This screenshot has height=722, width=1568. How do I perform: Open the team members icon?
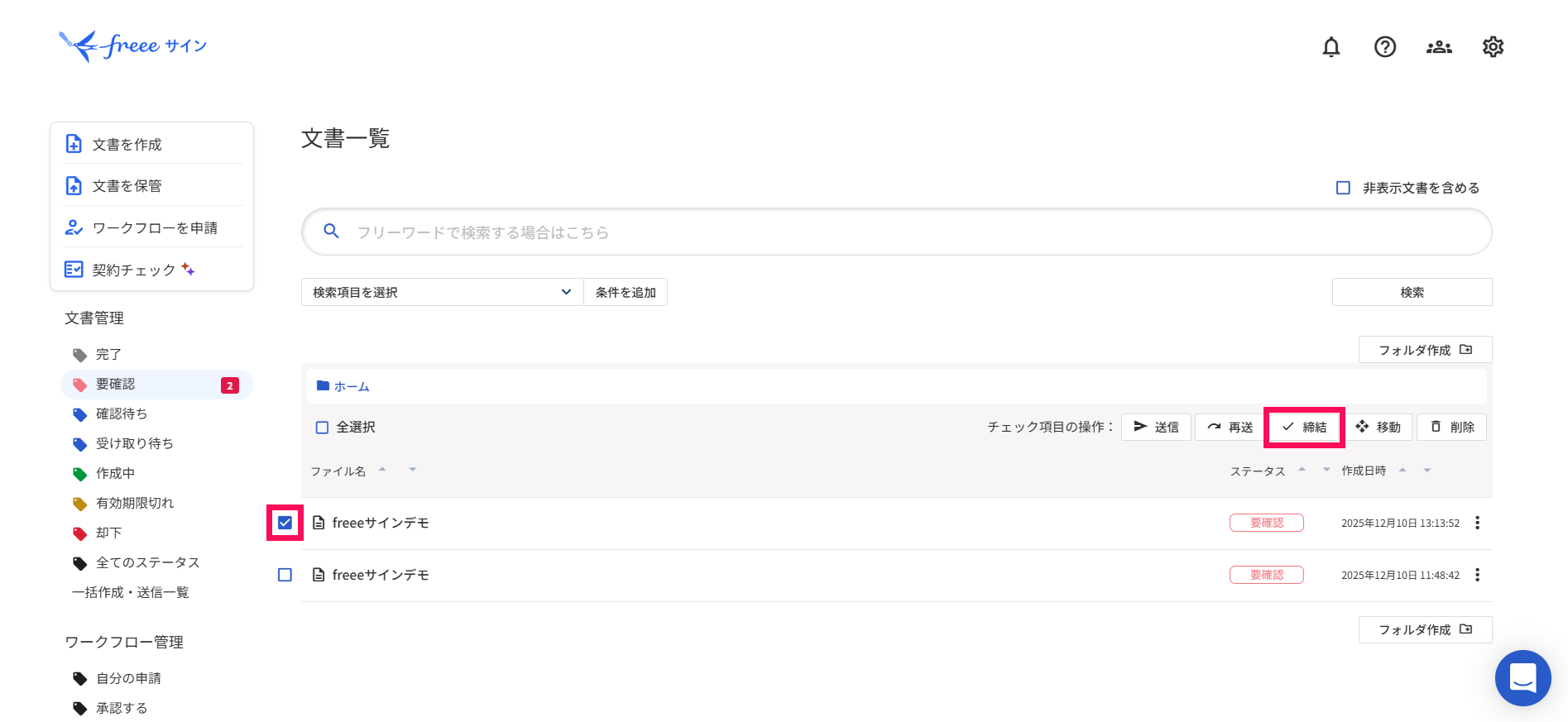click(x=1439, y=47)
